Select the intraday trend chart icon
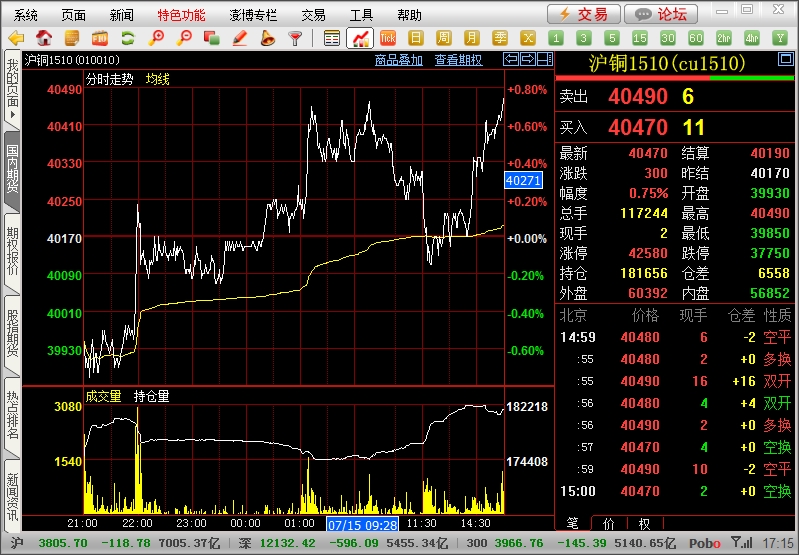The width and height of the screenshot is (799, 555). (360, 38)
